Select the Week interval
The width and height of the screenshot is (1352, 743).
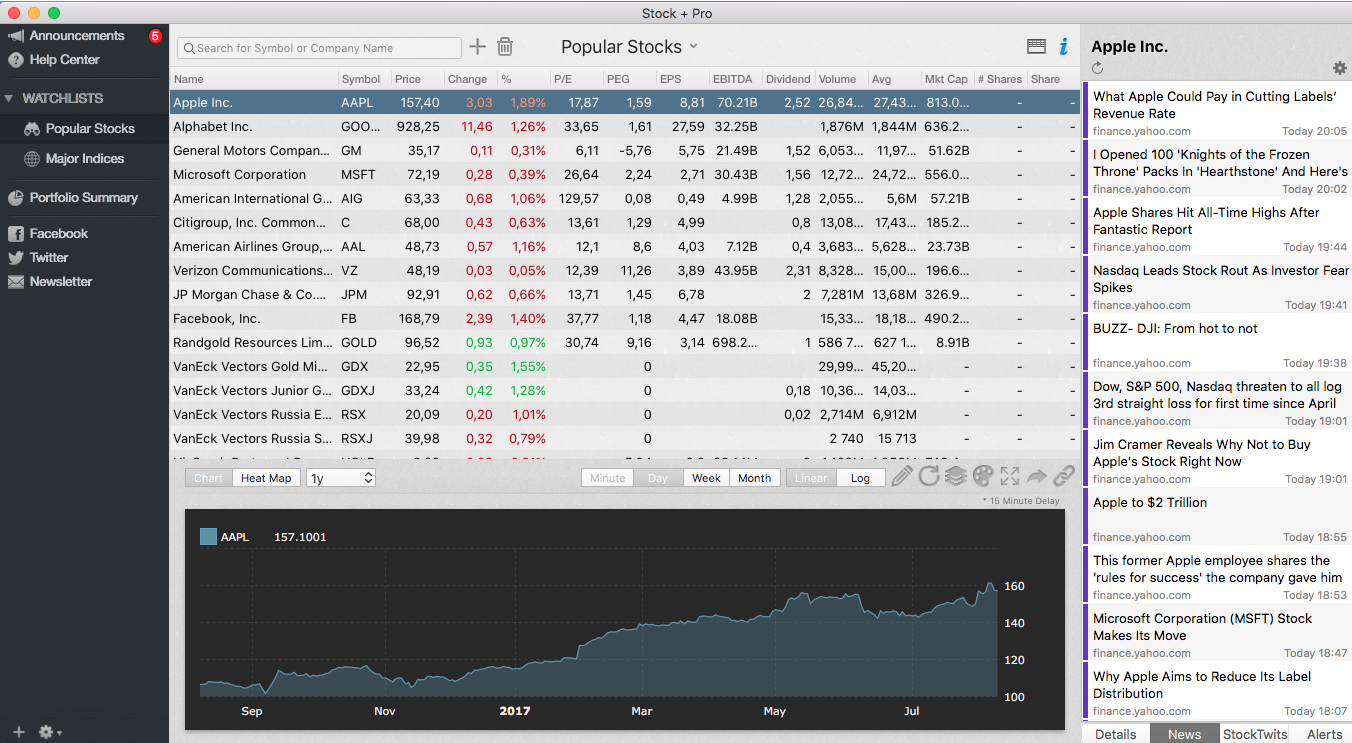coord(707,478)
